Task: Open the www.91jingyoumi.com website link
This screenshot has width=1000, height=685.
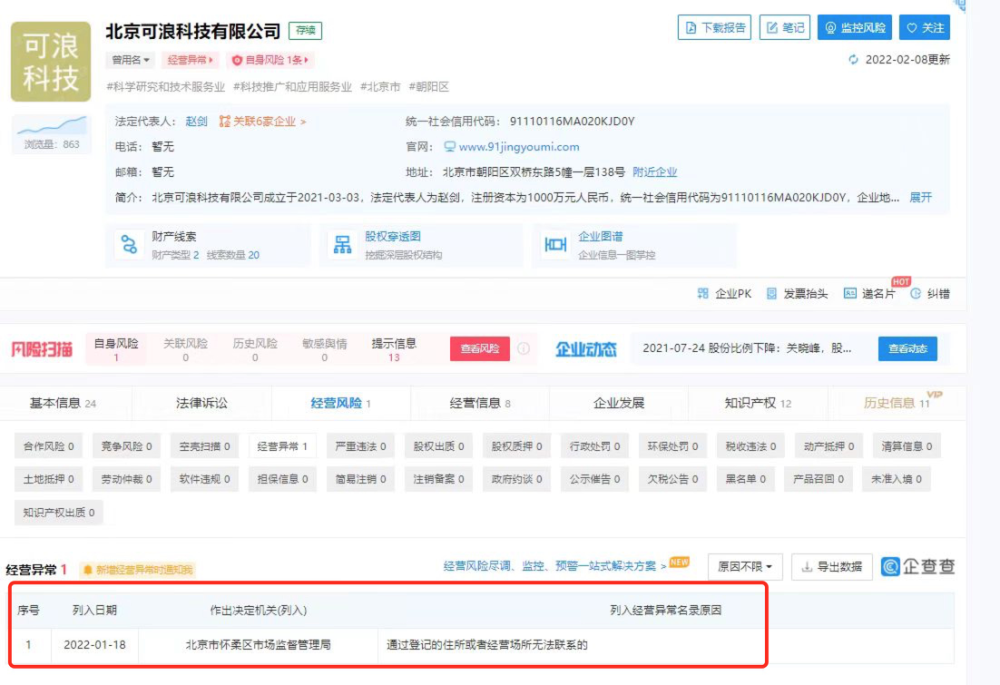Action: pyautogui.click(x=518, y=147)
